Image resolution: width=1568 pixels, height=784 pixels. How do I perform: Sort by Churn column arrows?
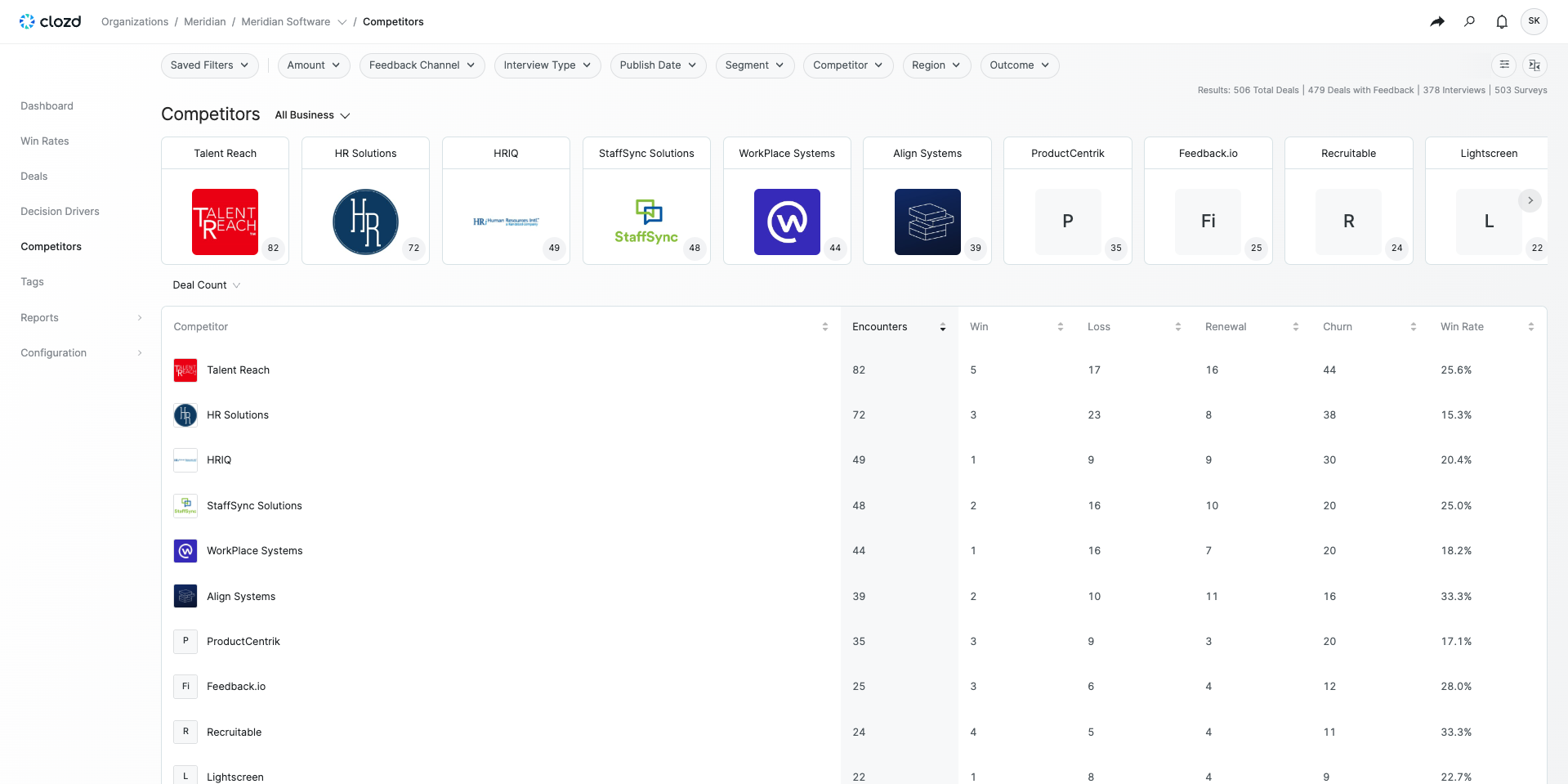tap(1414, 327)
